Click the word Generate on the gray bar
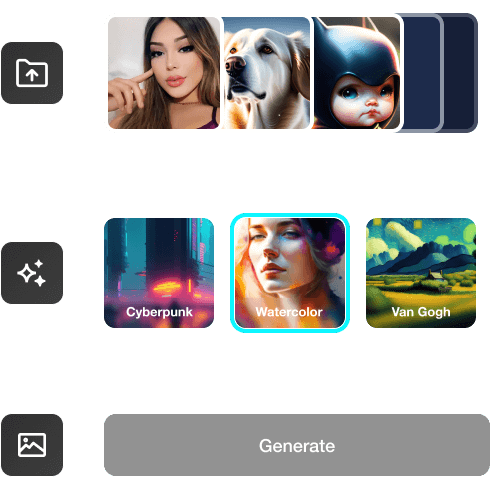490x490 pixels. (x=297, y=446)
